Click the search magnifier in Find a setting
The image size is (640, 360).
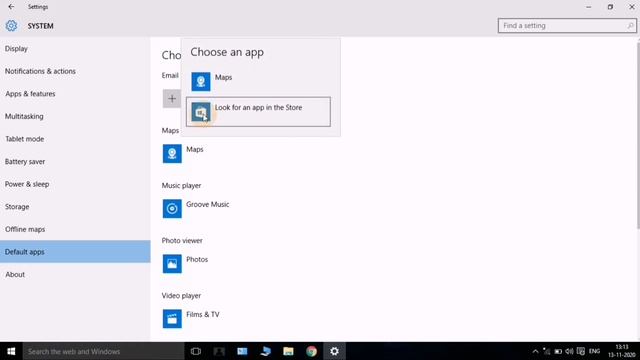[x=630, y=26]
